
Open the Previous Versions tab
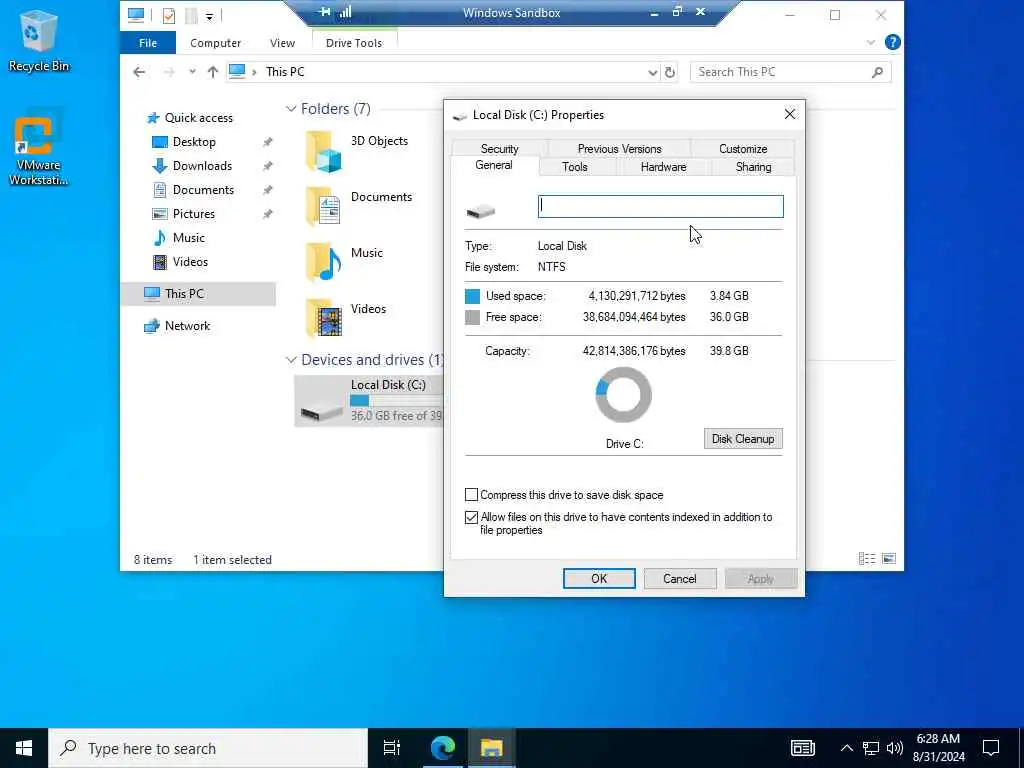[x=619, y=149]
